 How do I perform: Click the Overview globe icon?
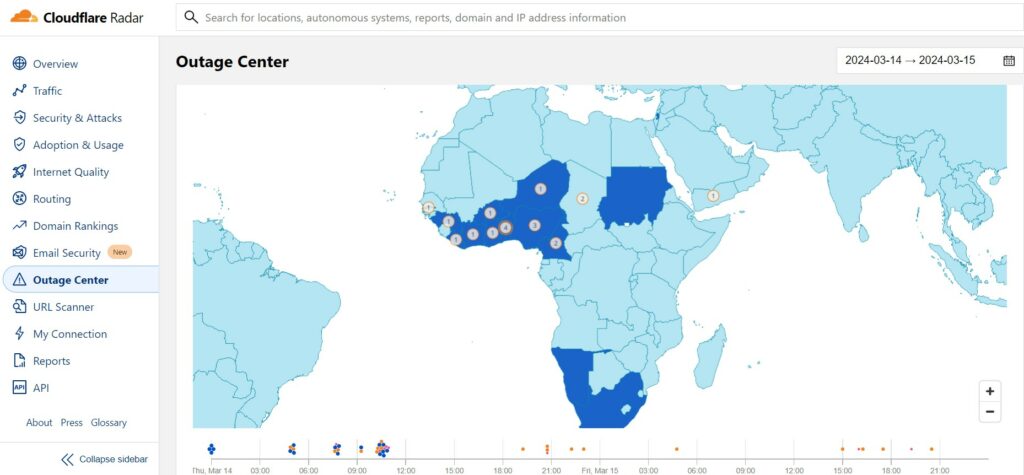[19, 64]
